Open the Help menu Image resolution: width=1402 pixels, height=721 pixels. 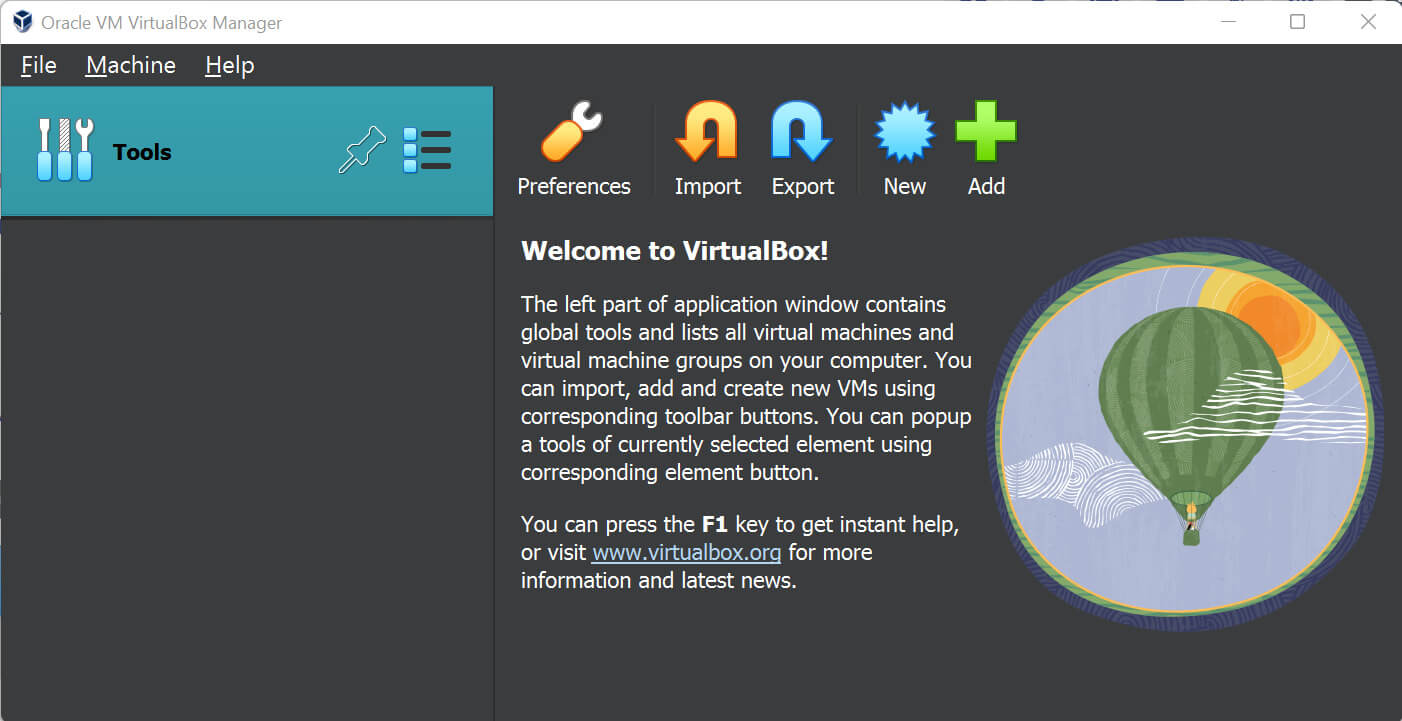[x=229, y=64]
